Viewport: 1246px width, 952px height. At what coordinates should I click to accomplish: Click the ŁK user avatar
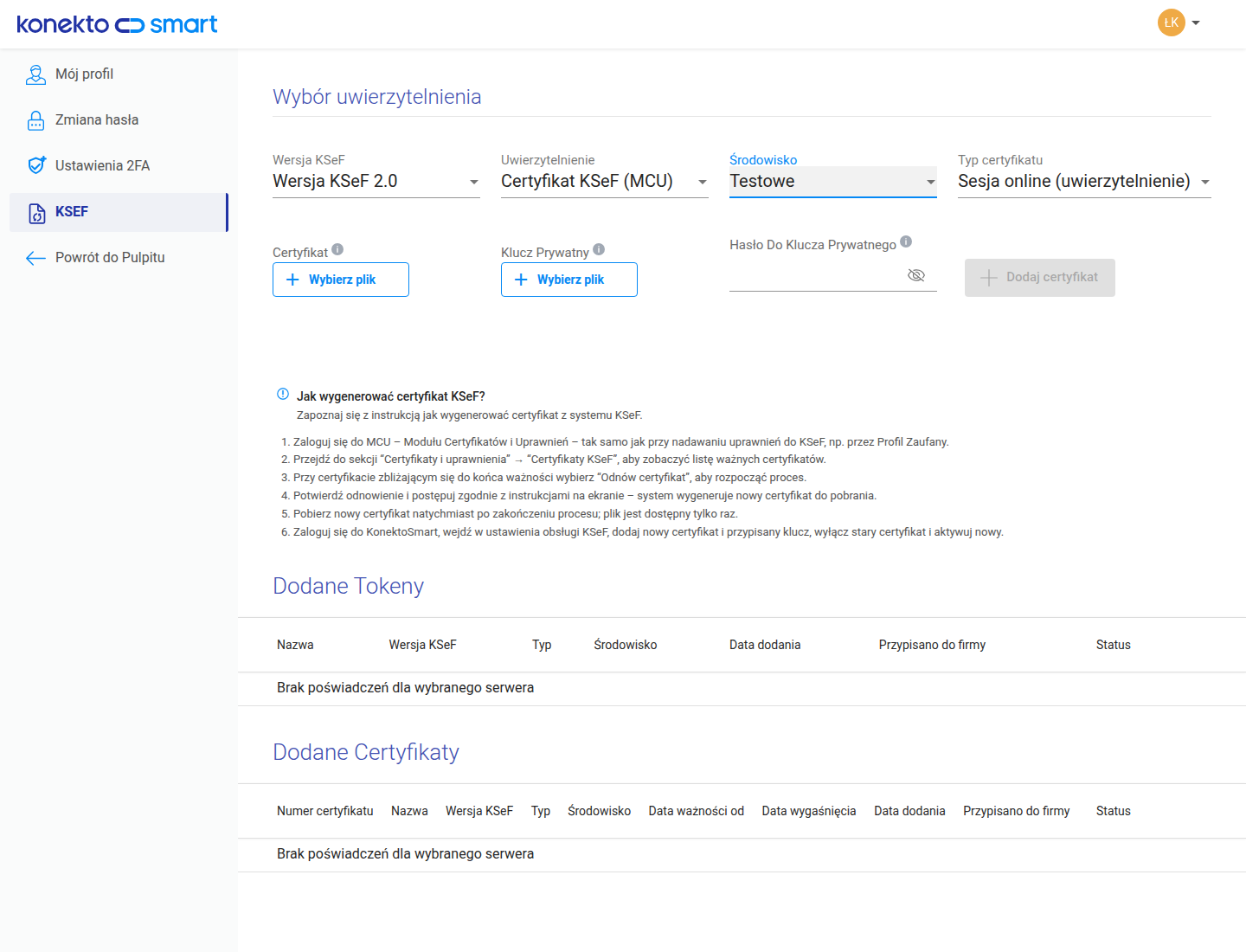point(1172,23)
